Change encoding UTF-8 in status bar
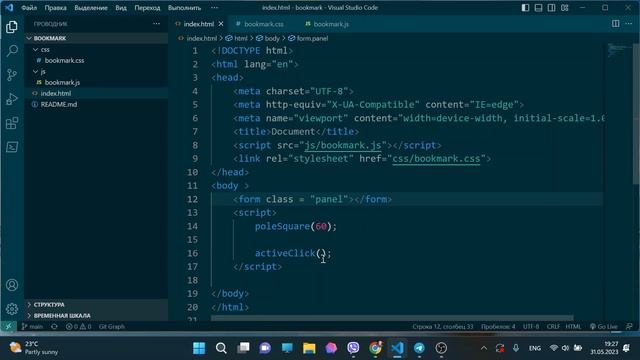640x360 pixels. [531, 327]
